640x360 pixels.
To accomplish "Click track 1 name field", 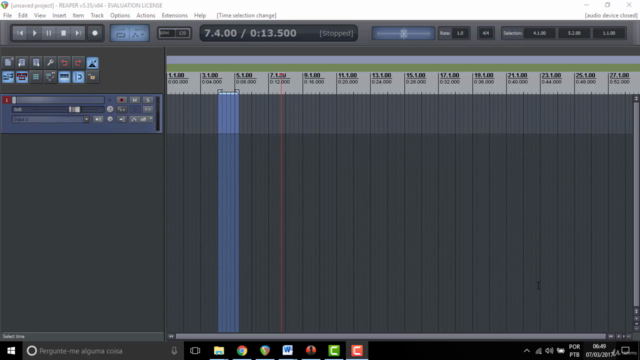I will (60, 100).
